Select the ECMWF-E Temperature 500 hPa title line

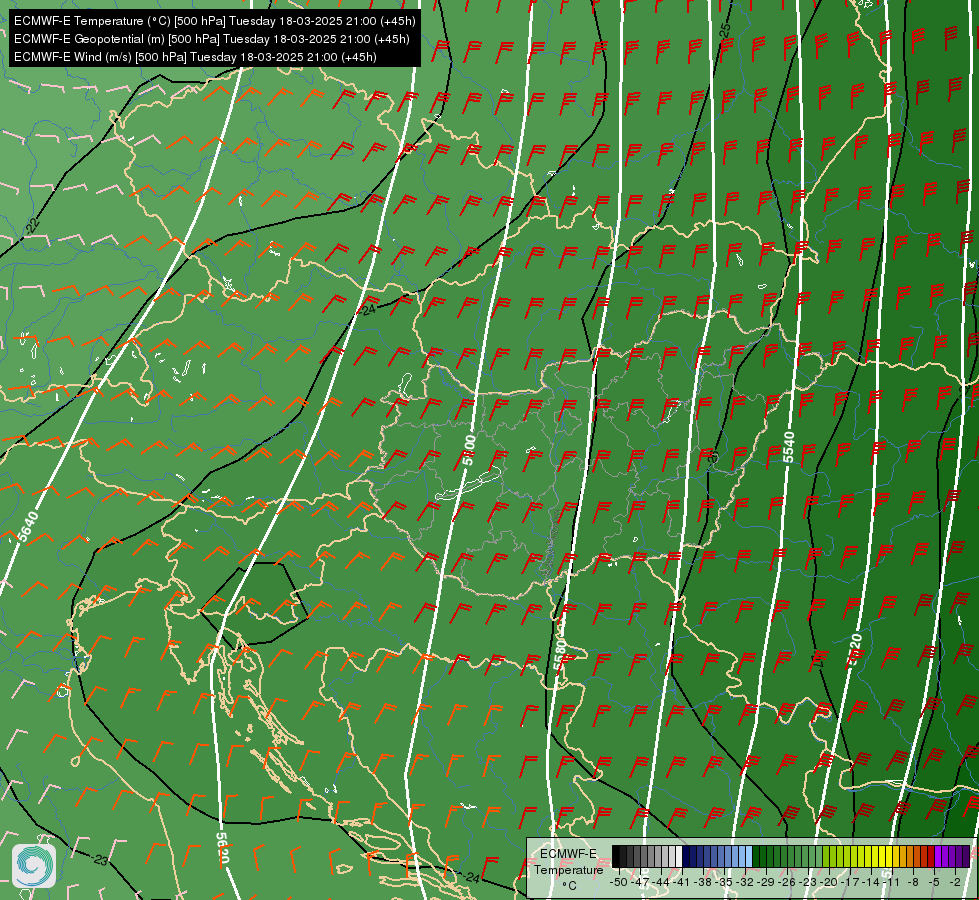(x=214, y=21)
